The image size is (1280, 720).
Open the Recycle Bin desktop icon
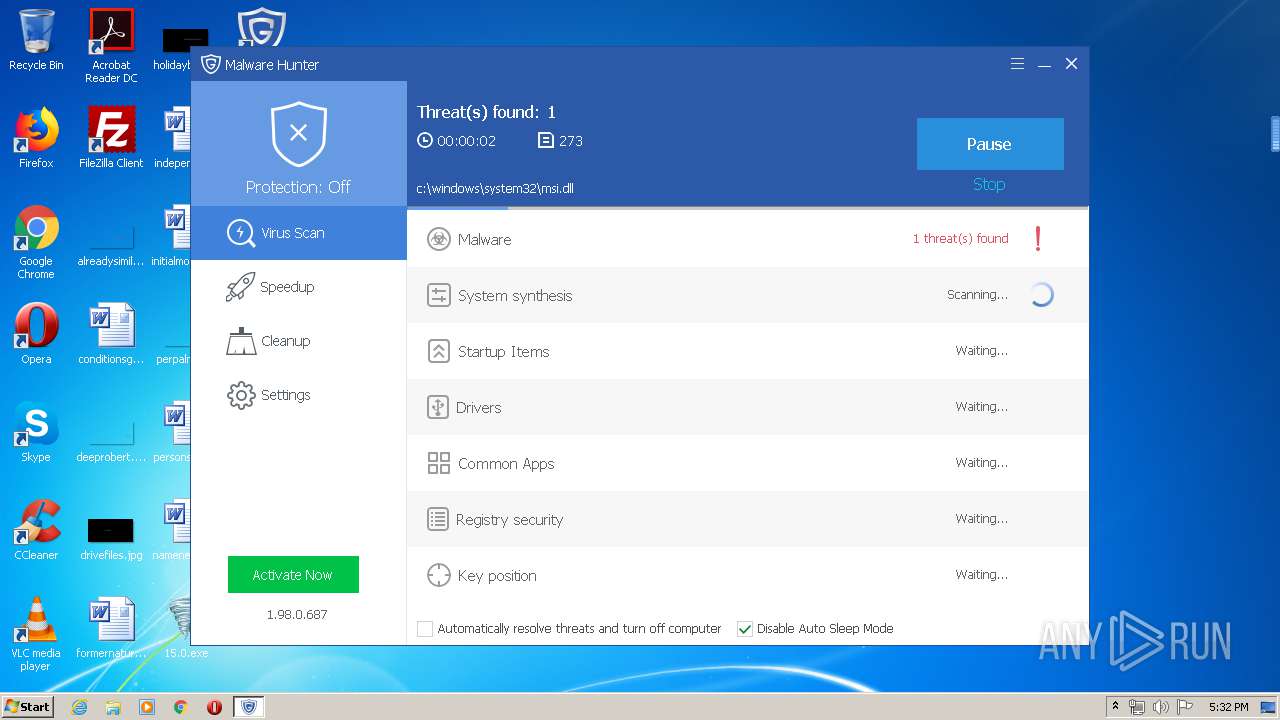pyautogui.click(x=36, y=40)
